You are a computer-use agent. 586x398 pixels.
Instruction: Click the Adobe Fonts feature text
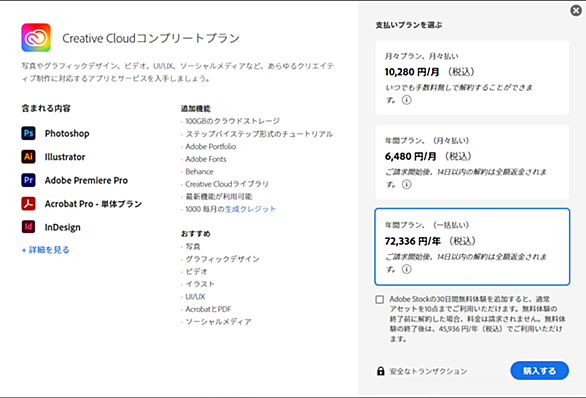206,159
